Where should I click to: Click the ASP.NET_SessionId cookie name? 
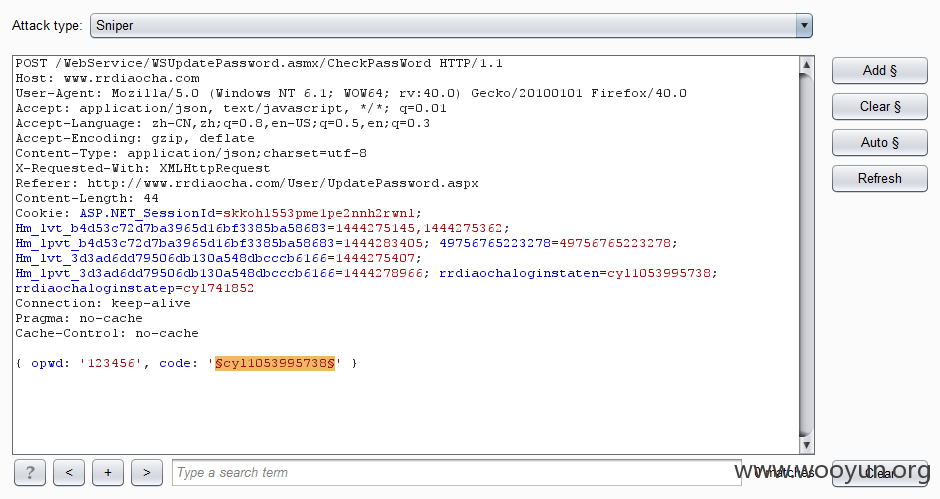147,214
